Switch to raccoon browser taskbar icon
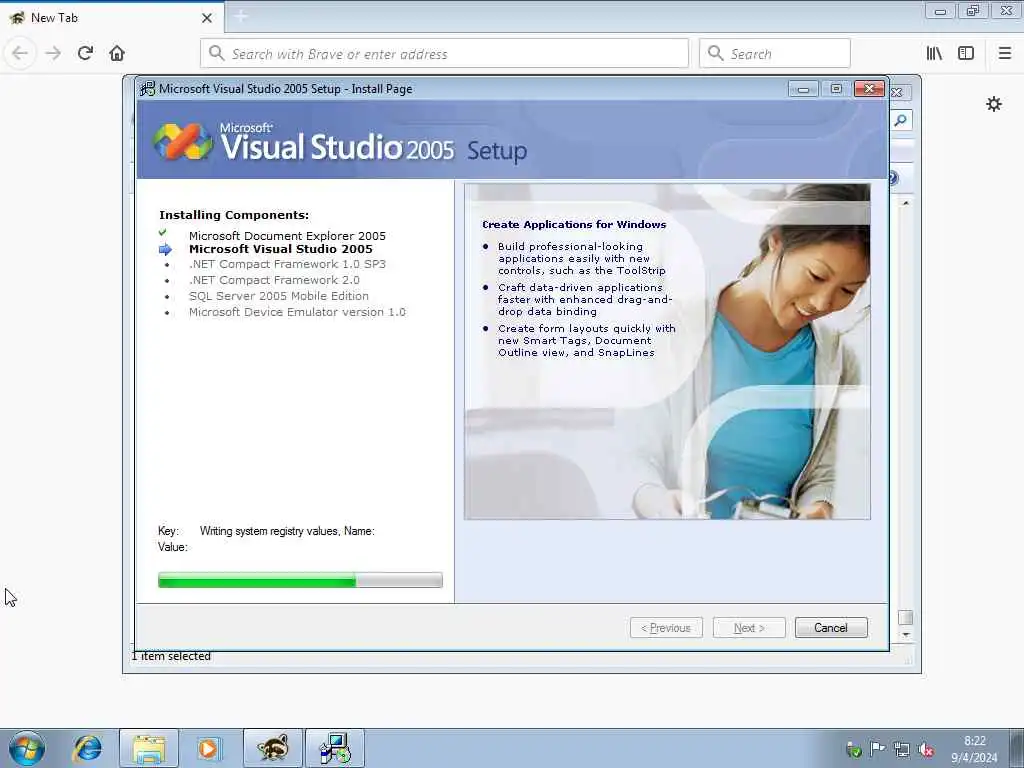Screen dimensions: 1024x768 click(x=272, y=748)
